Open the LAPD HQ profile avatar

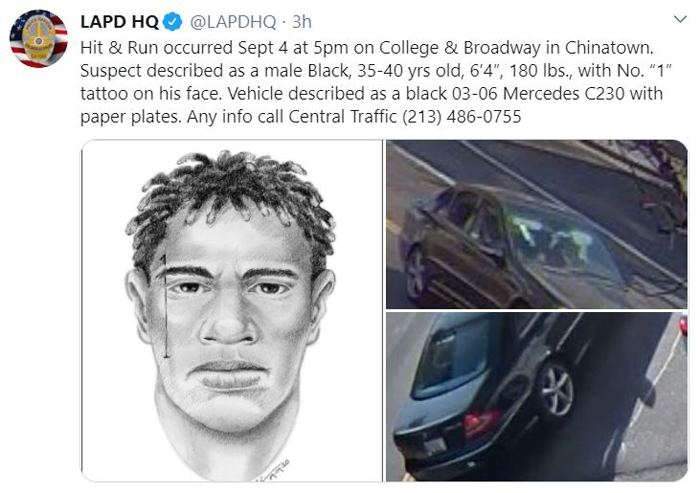click(38, 38)
